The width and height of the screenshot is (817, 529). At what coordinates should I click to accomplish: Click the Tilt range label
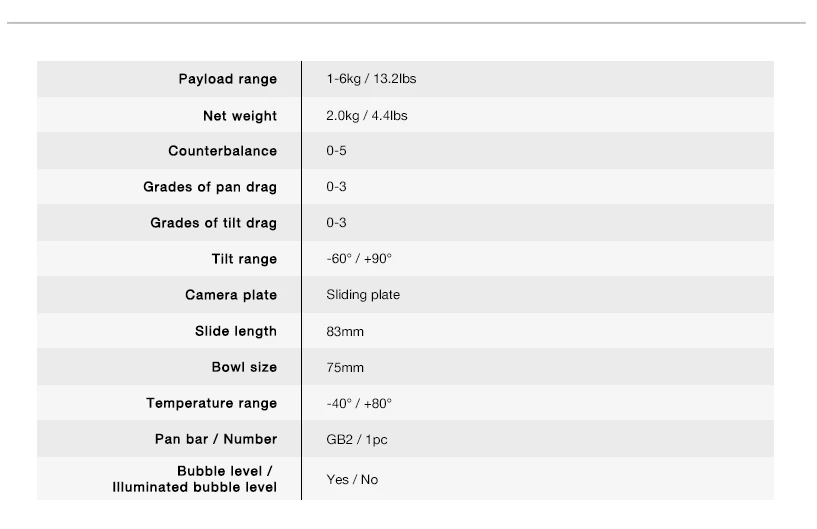tap(244, 259)
